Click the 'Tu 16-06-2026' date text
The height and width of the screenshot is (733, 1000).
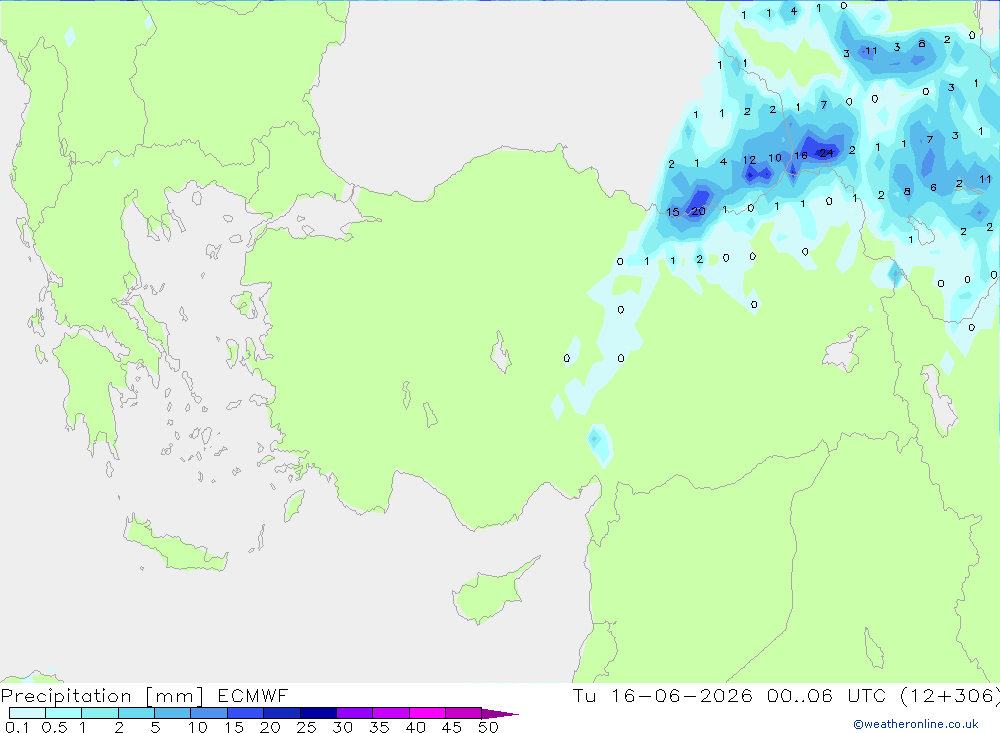point(663,695)
